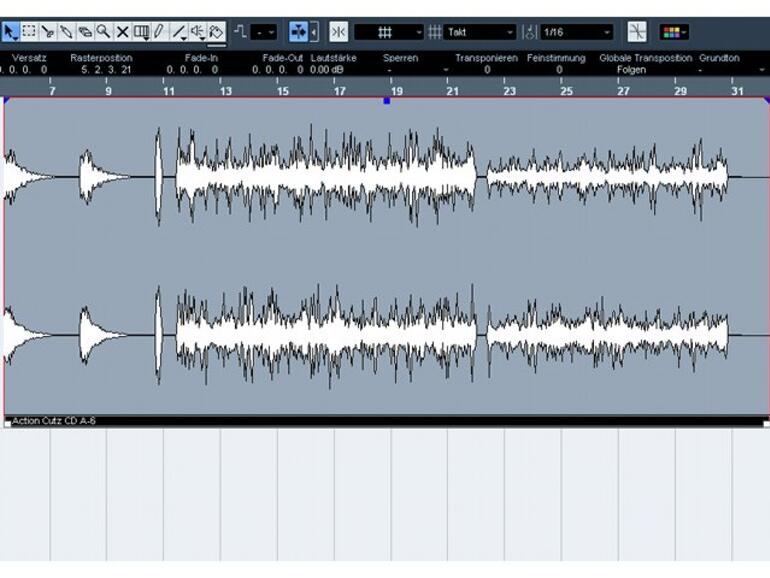Click the Feinstimmung label
The height and width of the screenshot is (578, 770).
pyautogui.click(x=556, y=58)
